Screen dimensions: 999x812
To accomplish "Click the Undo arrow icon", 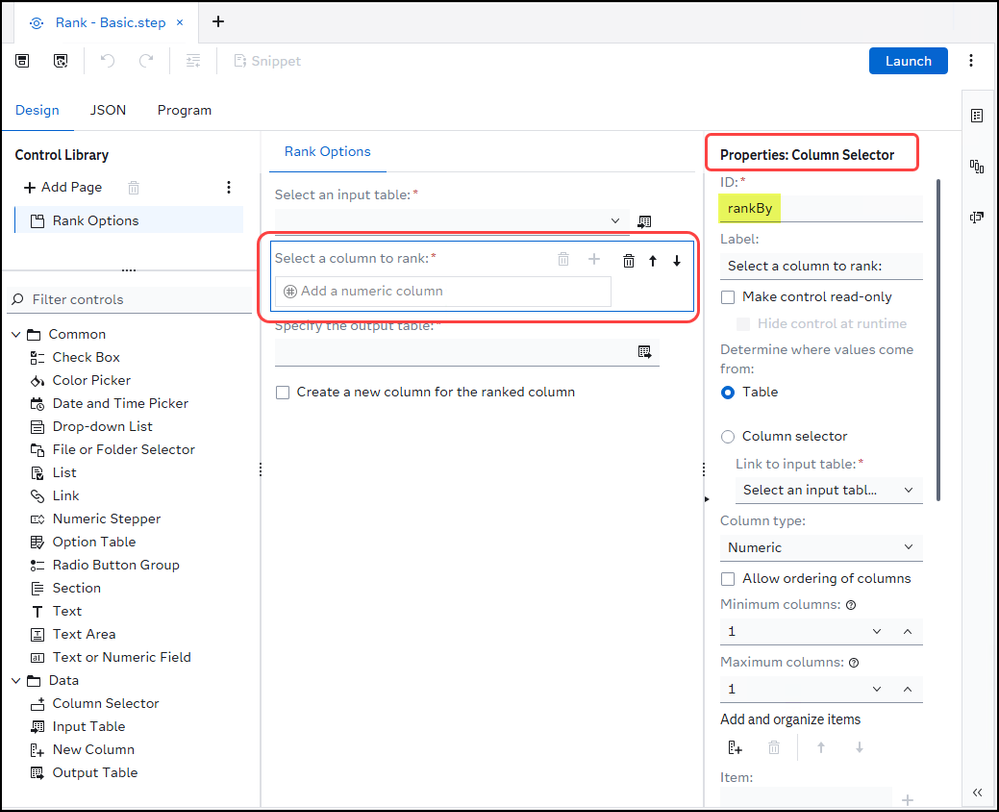I will pyautogui.click(x=107, y=61).
